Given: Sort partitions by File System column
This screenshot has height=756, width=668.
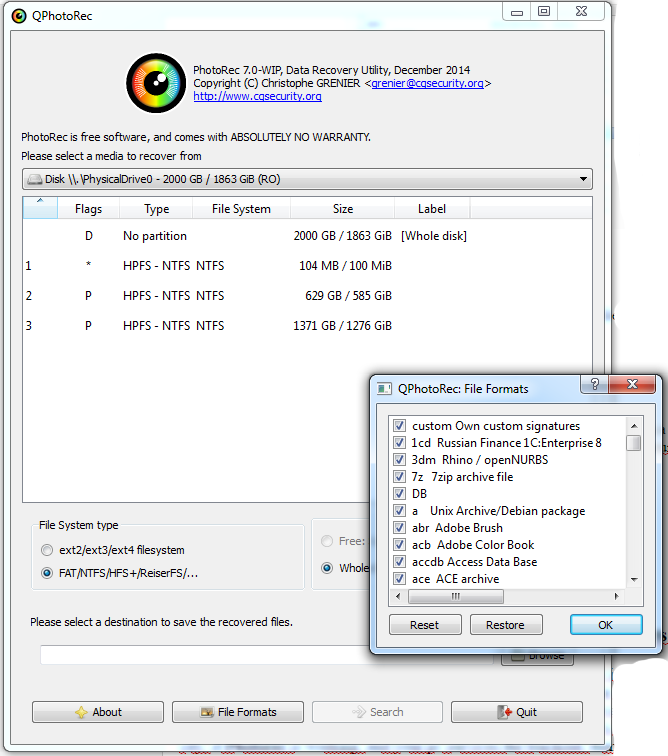Looking at the screenshot, I should point(241,209).
